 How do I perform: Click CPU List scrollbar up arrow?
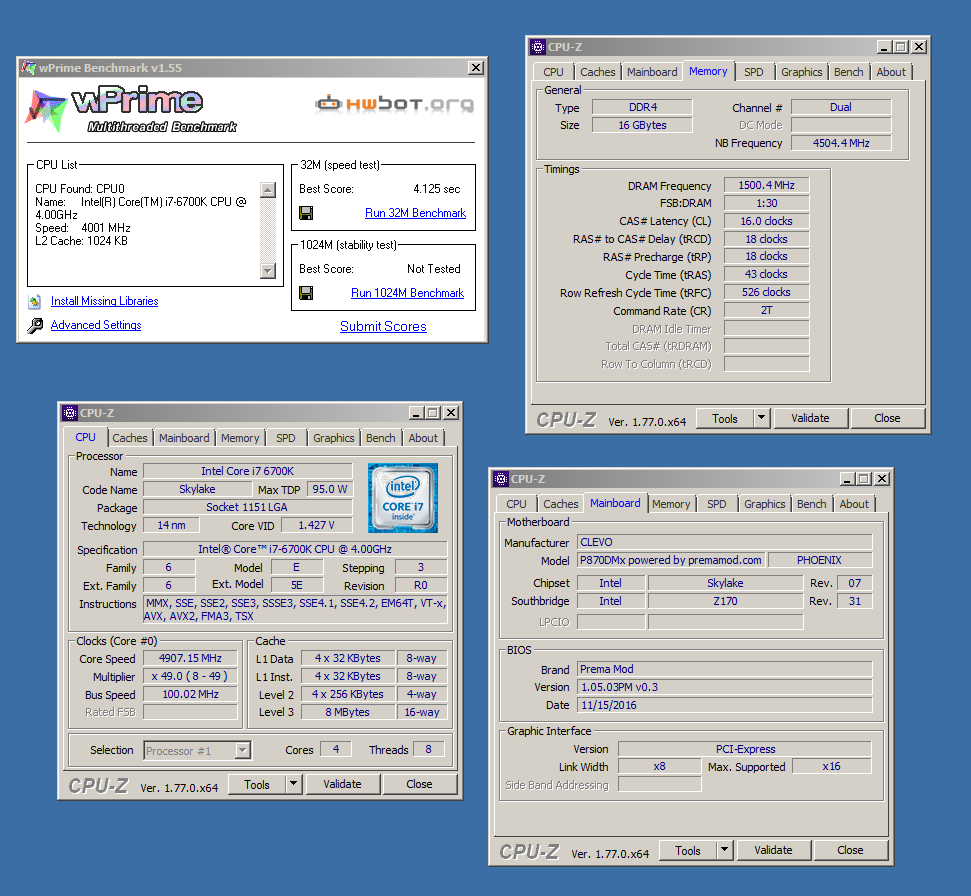click(x=268, y=189)
